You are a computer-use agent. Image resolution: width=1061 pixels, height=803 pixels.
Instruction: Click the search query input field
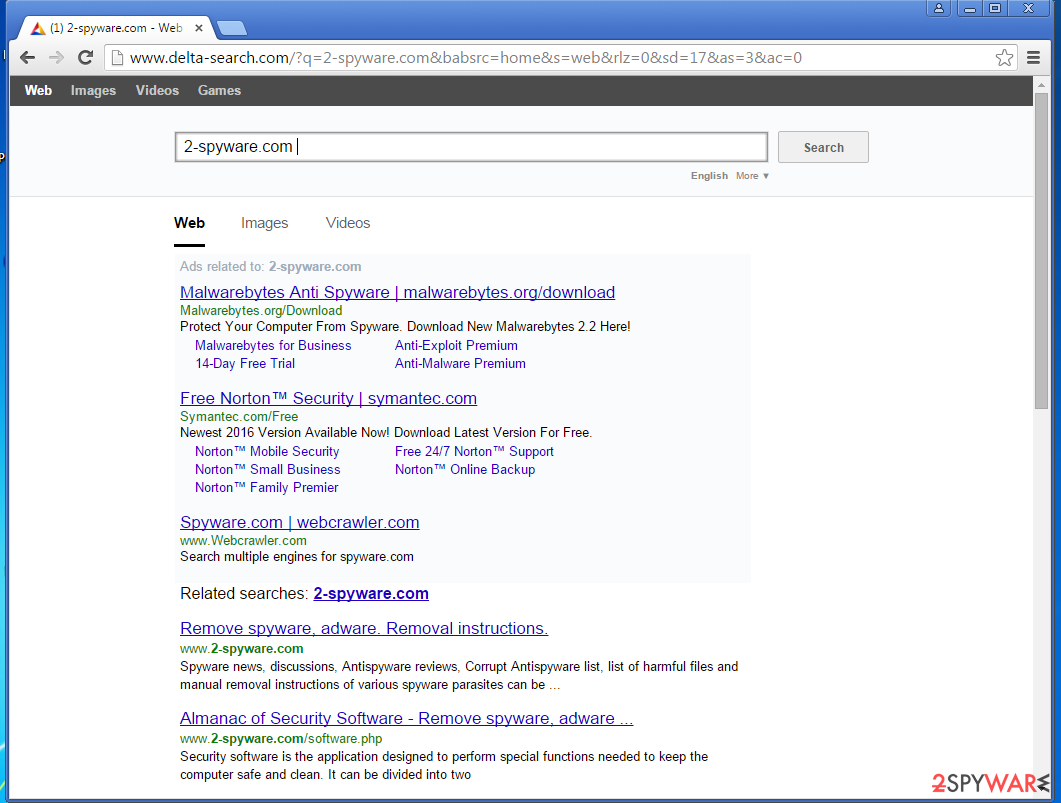pos(471,147)
